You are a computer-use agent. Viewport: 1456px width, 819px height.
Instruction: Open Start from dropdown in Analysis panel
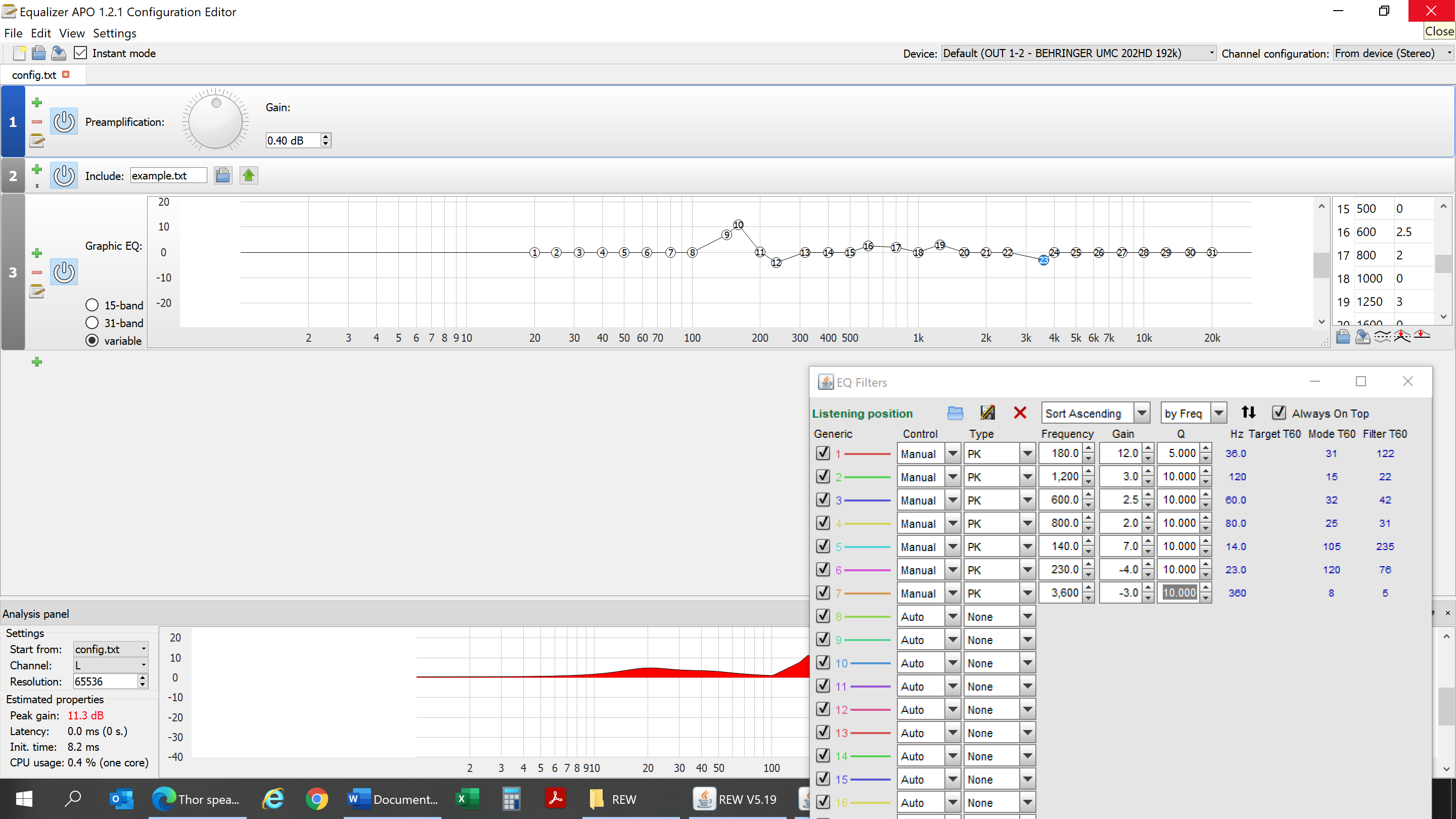[x=111, y=649]
